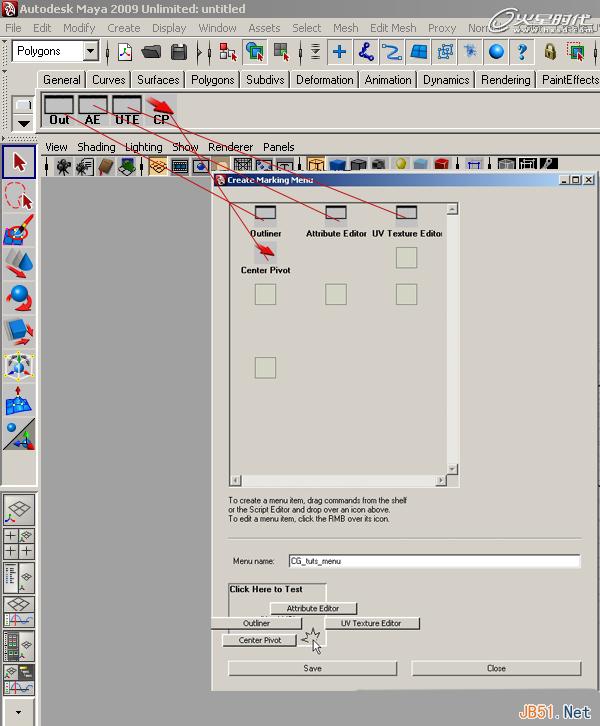Image resolution: width=600 pixels, height=726 pixels.
Task: Click the Menu name input field
Action: click(434, 561)
